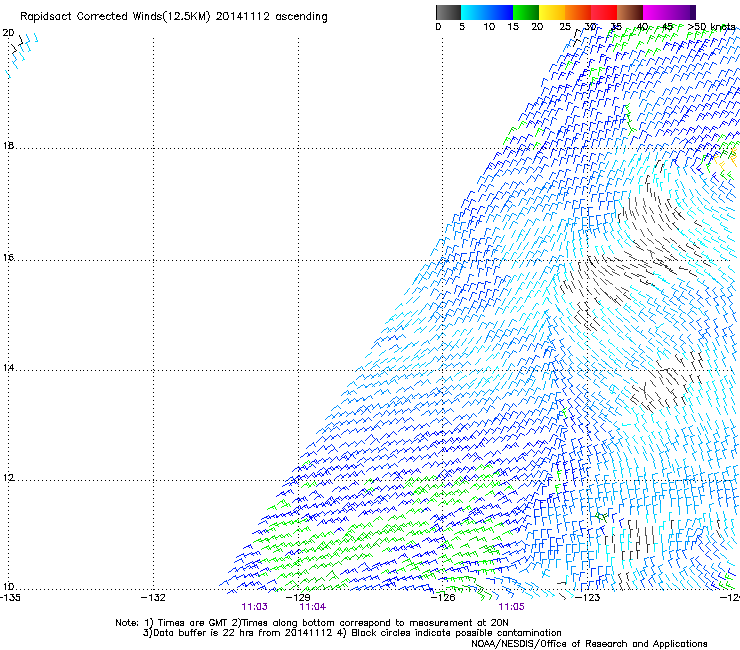Click the longitude label '-129' on bottom axis
This screenshot has width=740, height=650.
click(x=298, y=597)
